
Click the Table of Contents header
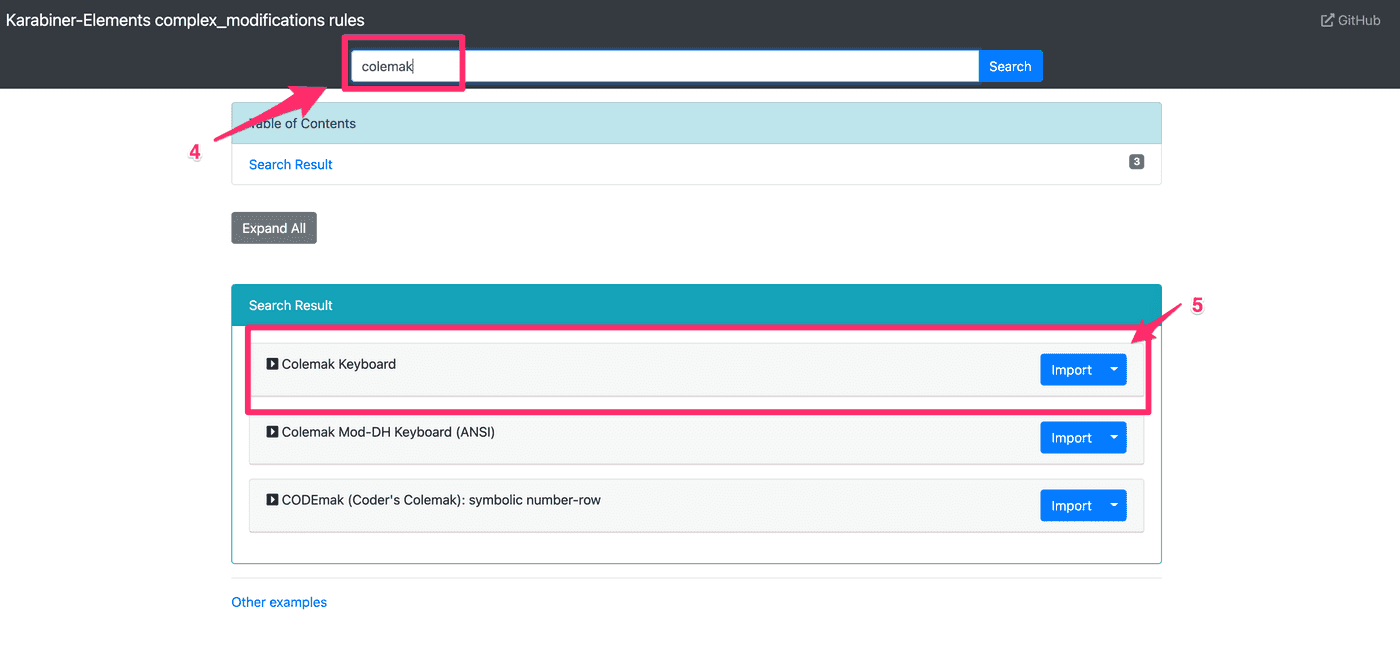[696, 123]
